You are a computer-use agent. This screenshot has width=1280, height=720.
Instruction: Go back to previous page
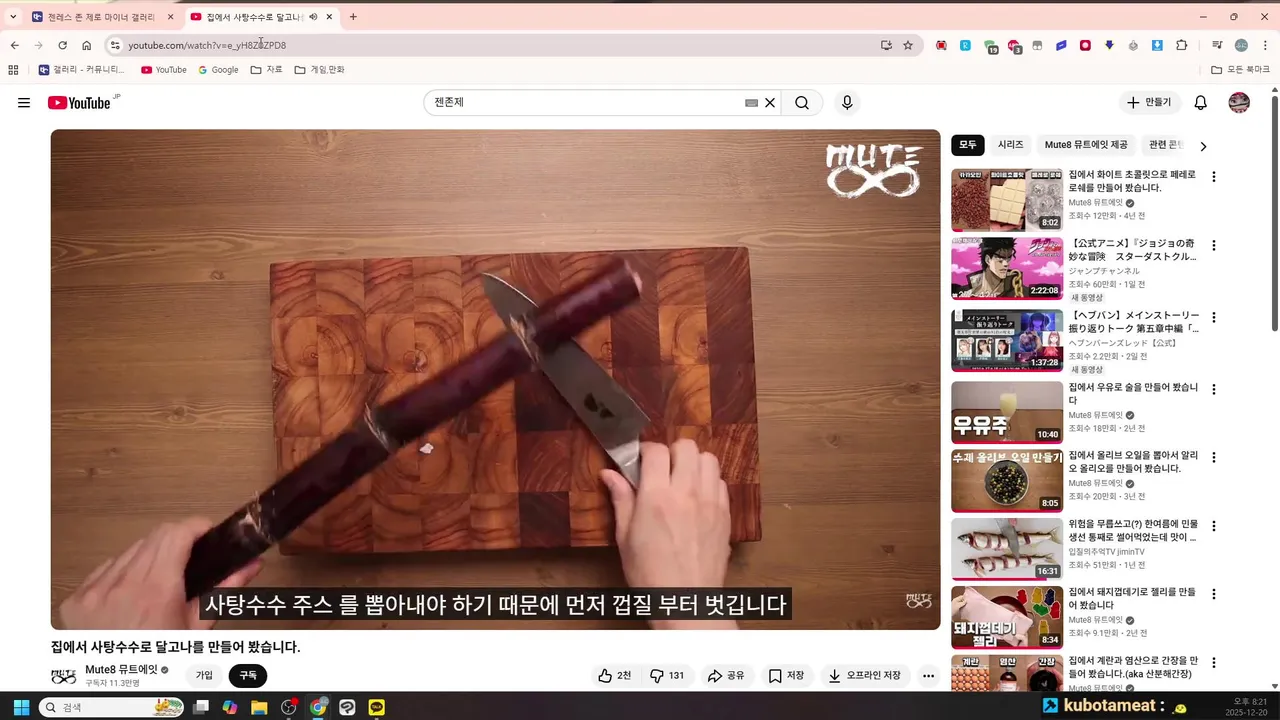14,45
